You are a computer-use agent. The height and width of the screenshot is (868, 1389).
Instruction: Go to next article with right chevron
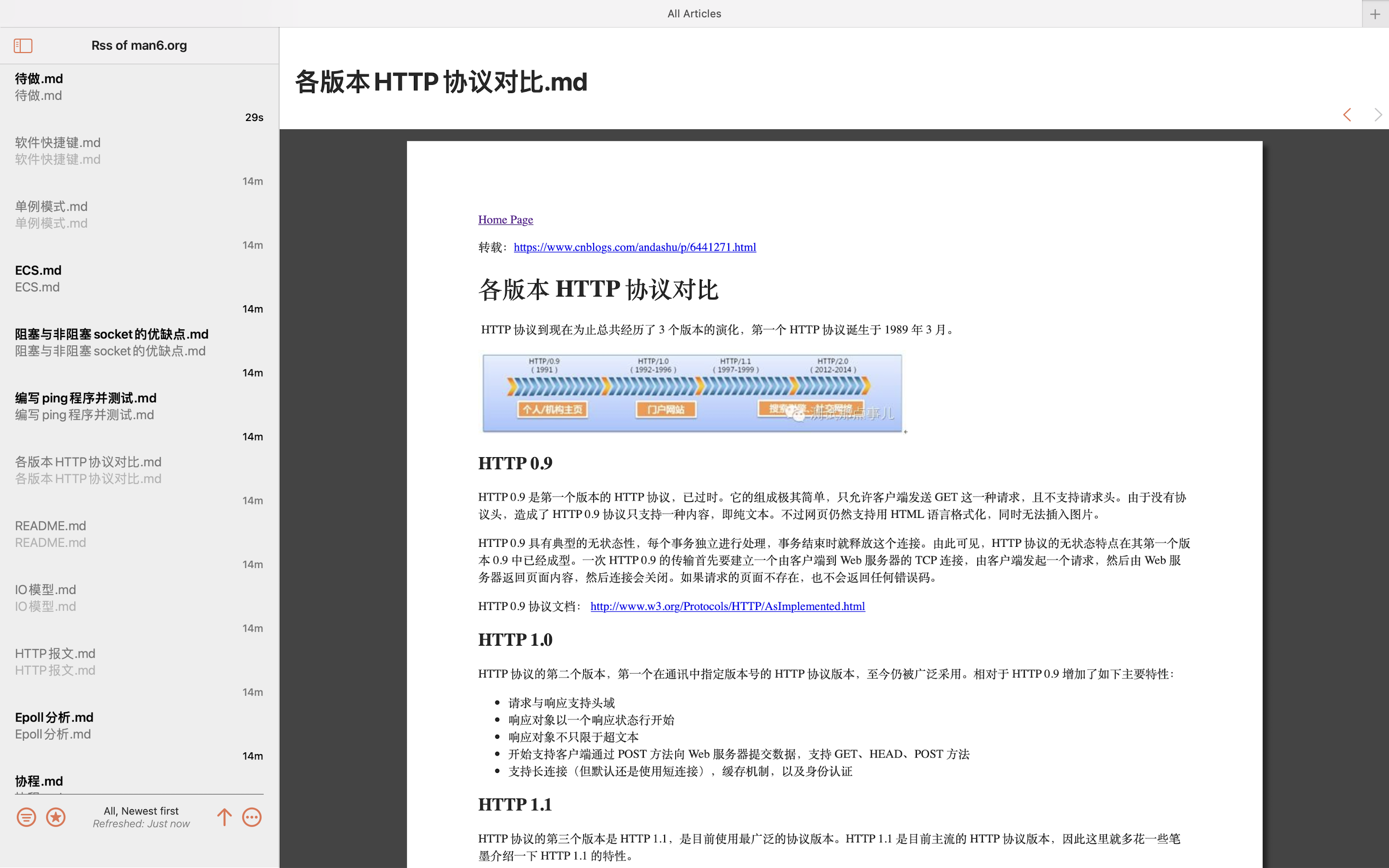pyautogui.click(x=1377, y=115)
